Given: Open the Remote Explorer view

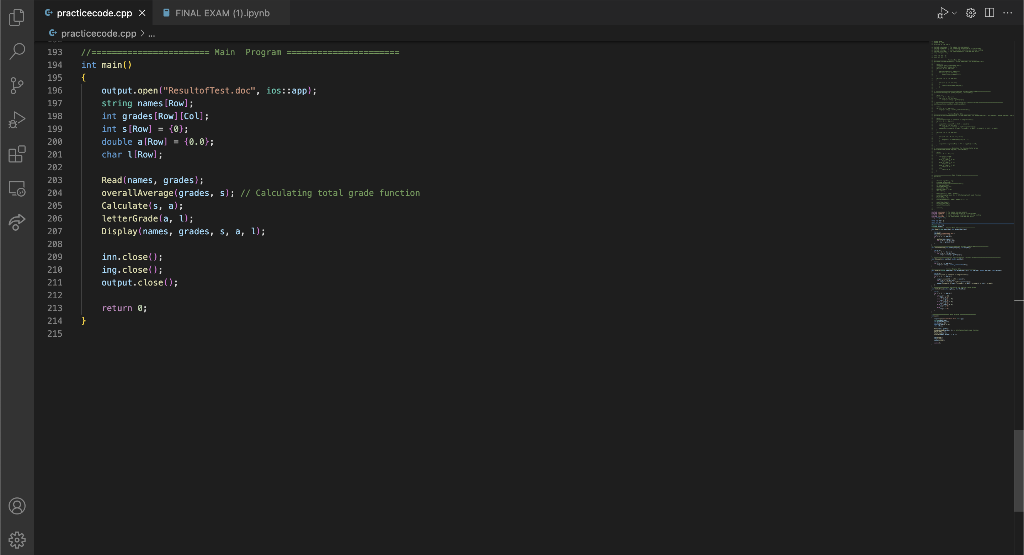Looking at the screenshot, I should (17, 189).
